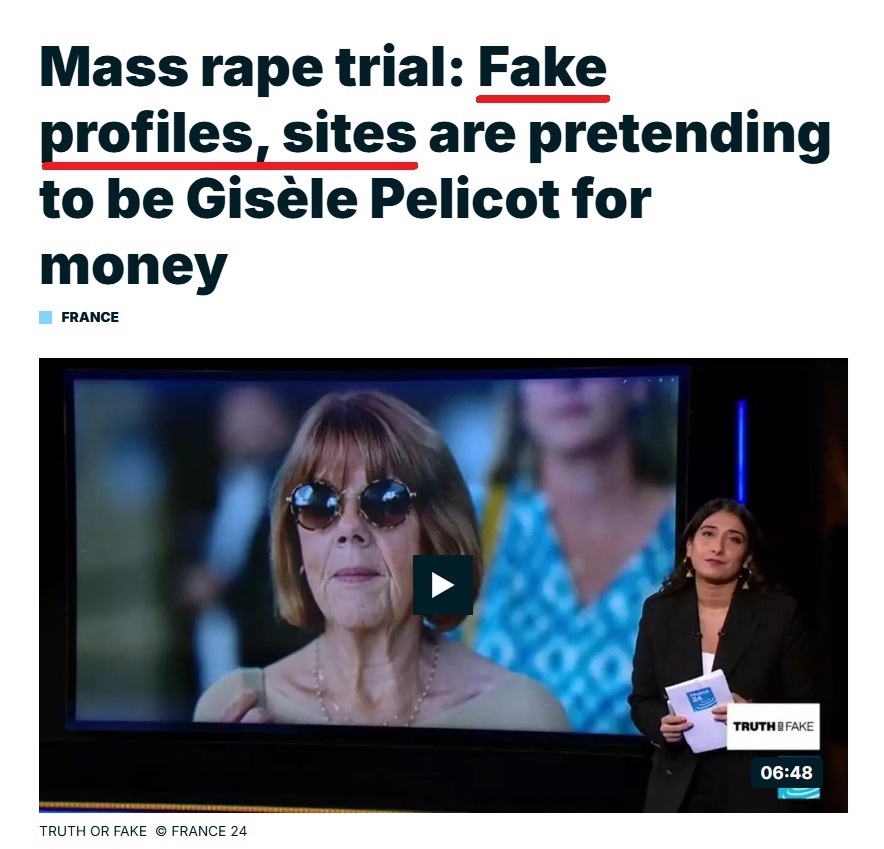The height and width of the screenshot is (849, 884).
Task: Click the "TRUTH OR FAKE" caption below video
Action: point(93,831)
